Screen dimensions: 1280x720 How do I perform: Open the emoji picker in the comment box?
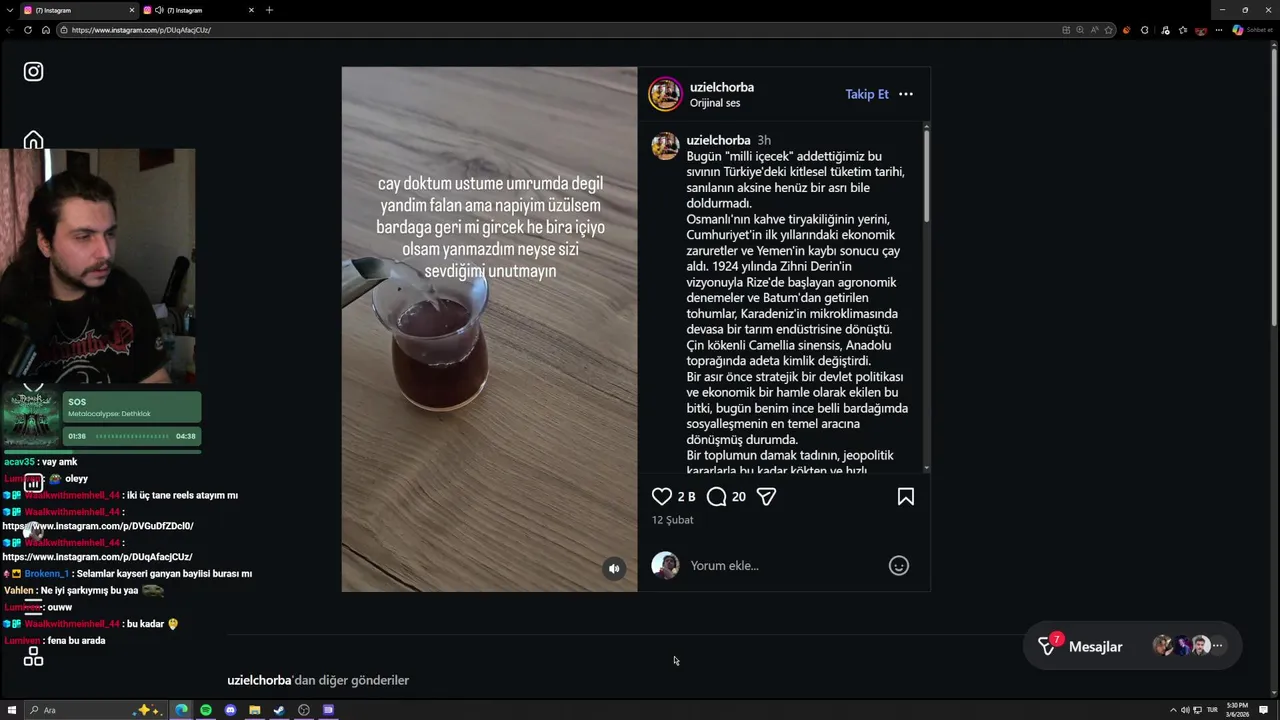click(x=899, y=566)
